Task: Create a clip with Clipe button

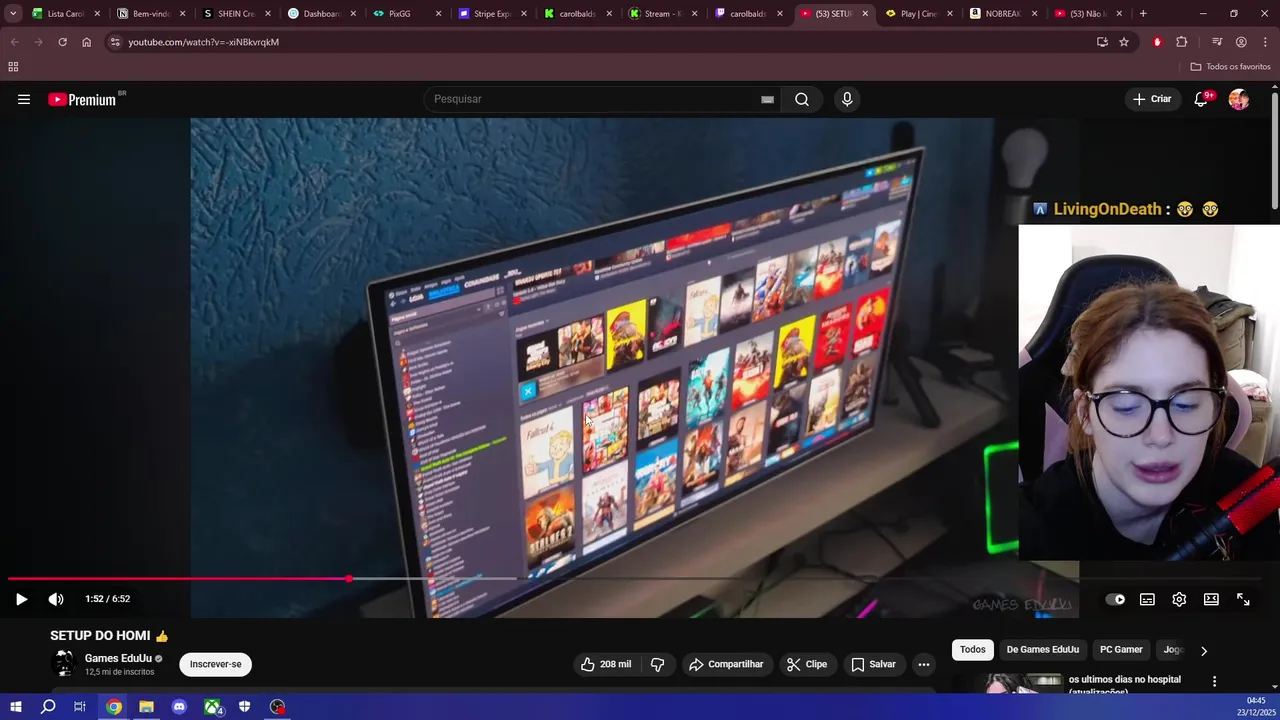Action: click(806, 664)
